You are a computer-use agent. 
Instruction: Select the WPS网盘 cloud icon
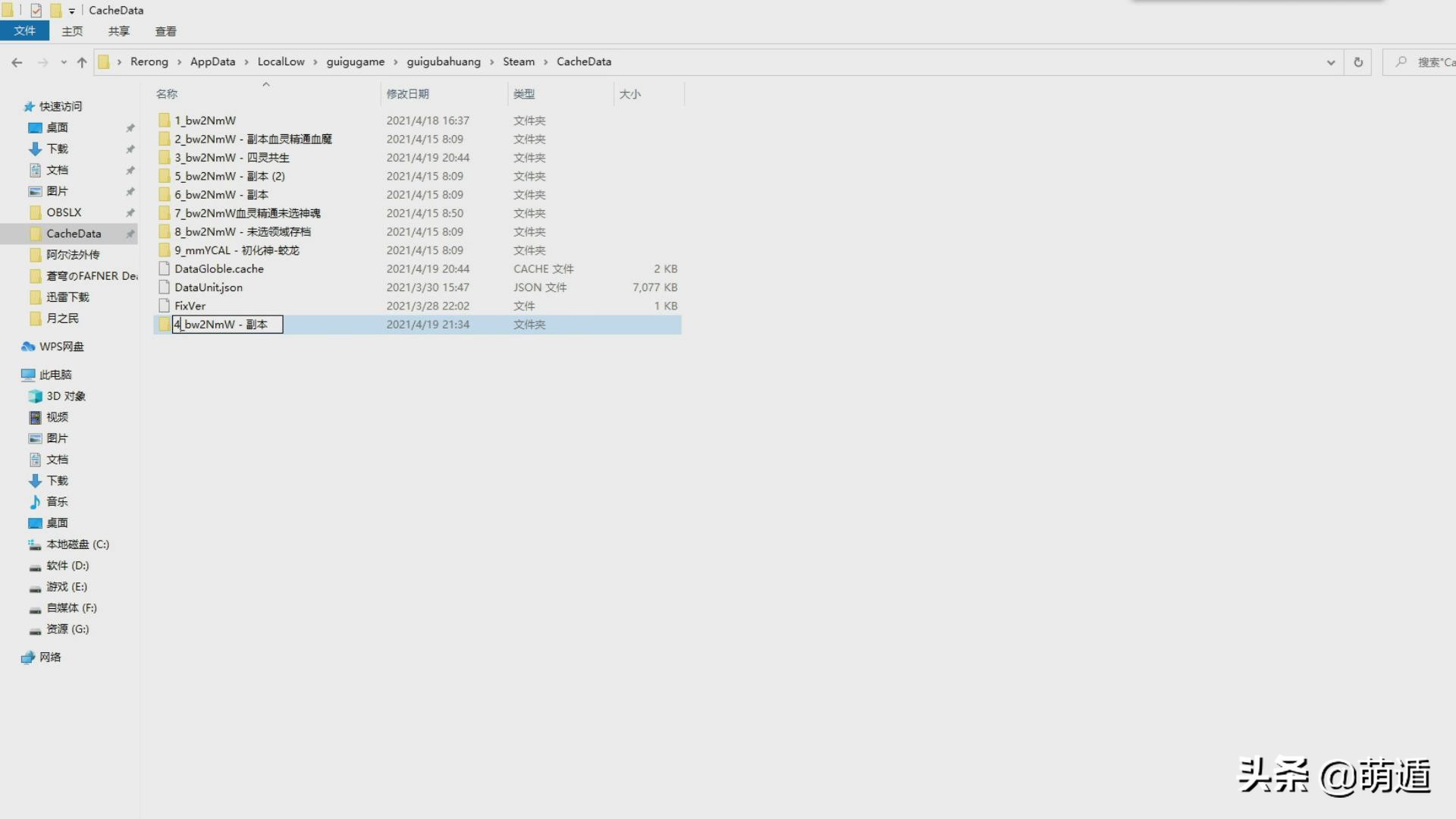28,347
